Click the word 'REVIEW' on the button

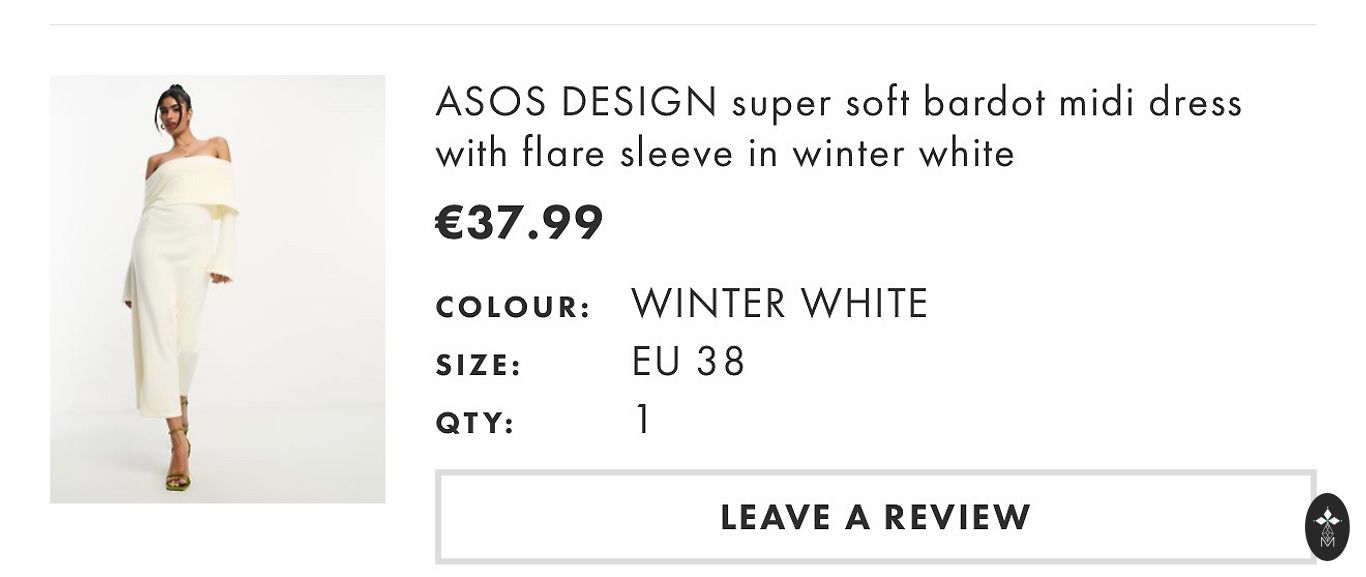pyautogui.click(x=957, y=517)
